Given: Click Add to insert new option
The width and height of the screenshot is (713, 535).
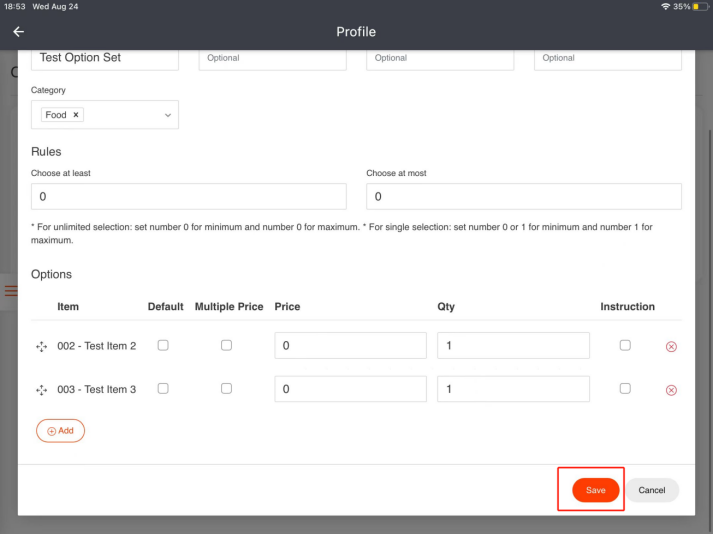Looking at the screenshot, I should [x=60, y=430].
